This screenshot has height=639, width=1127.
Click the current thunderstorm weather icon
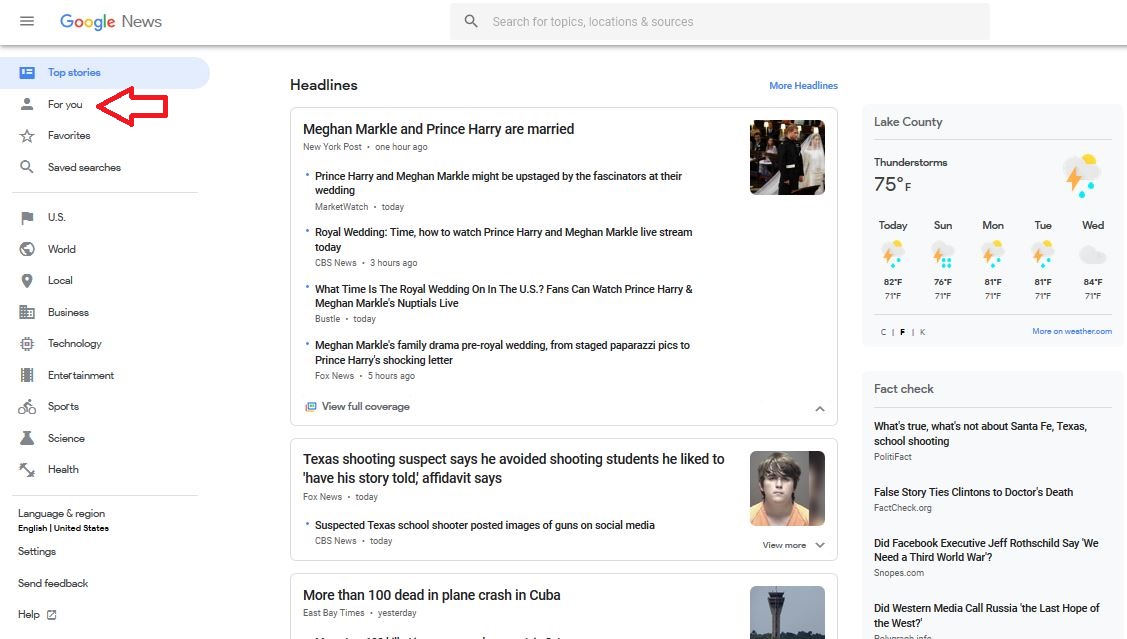pyautogui.click(x=1081, y=175)
